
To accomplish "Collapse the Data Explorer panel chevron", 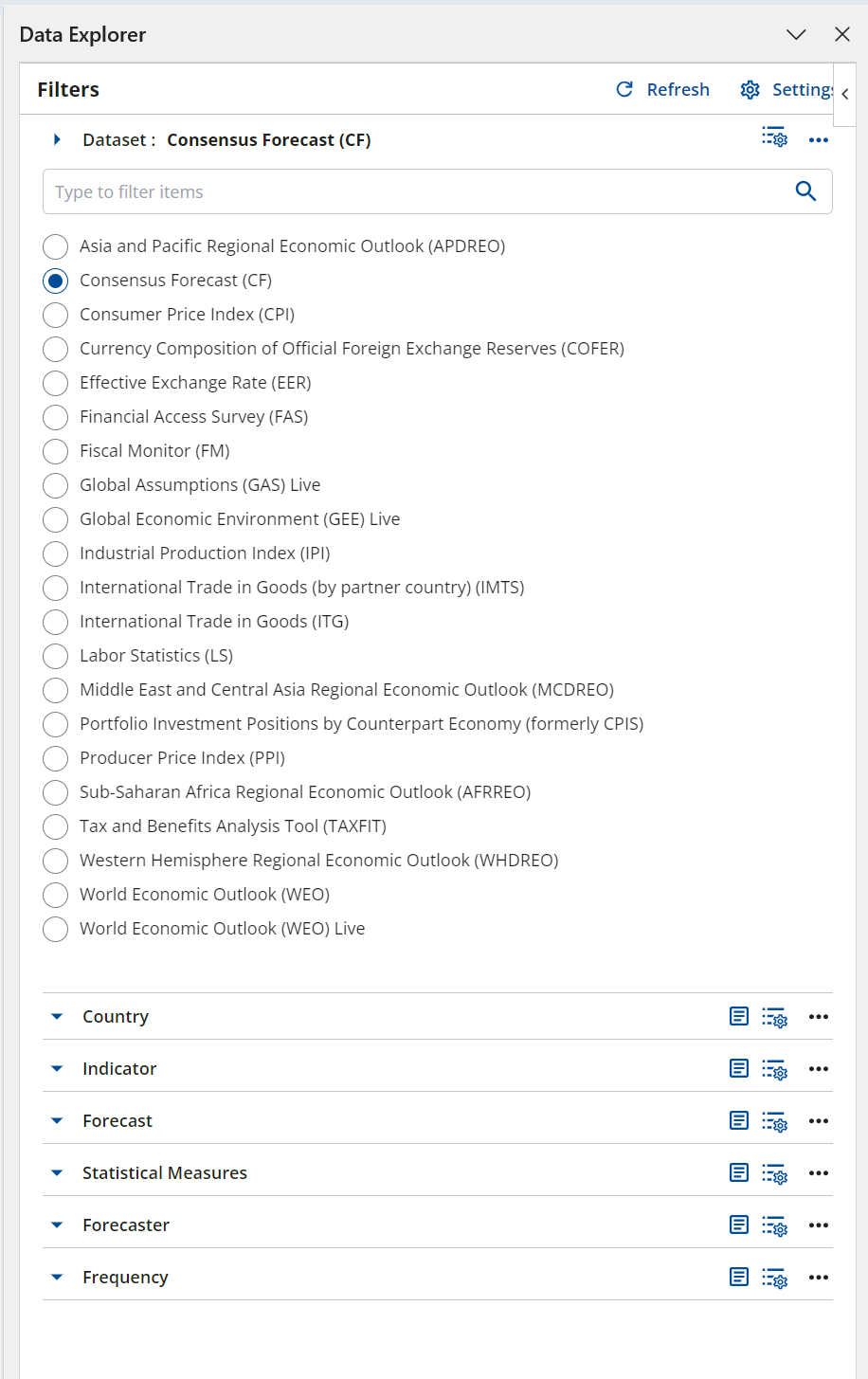I will pos(796,35).
